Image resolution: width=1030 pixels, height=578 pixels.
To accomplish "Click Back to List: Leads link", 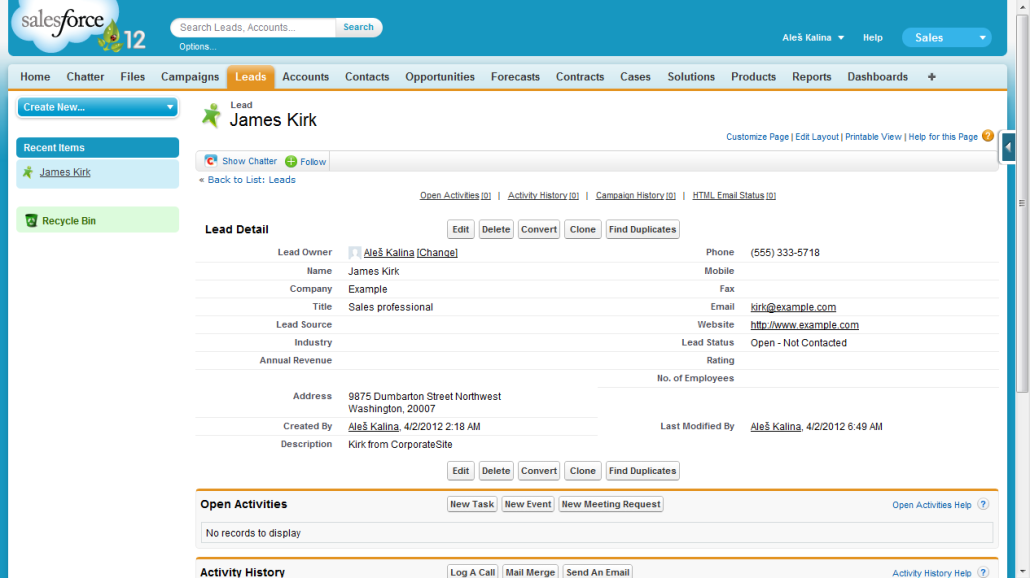I will click(x=251, y=180).
